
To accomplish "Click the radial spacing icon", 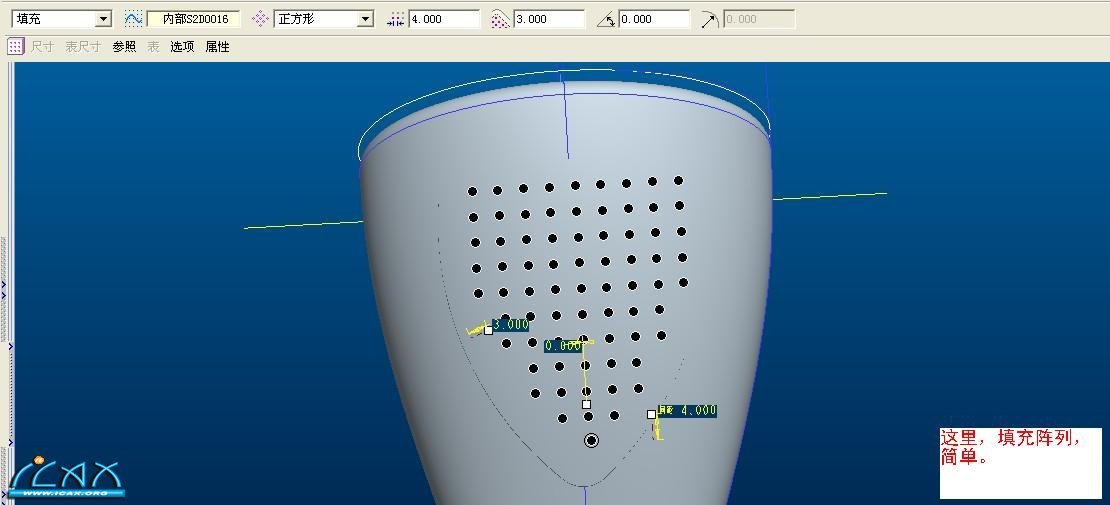I will (710, 19).
